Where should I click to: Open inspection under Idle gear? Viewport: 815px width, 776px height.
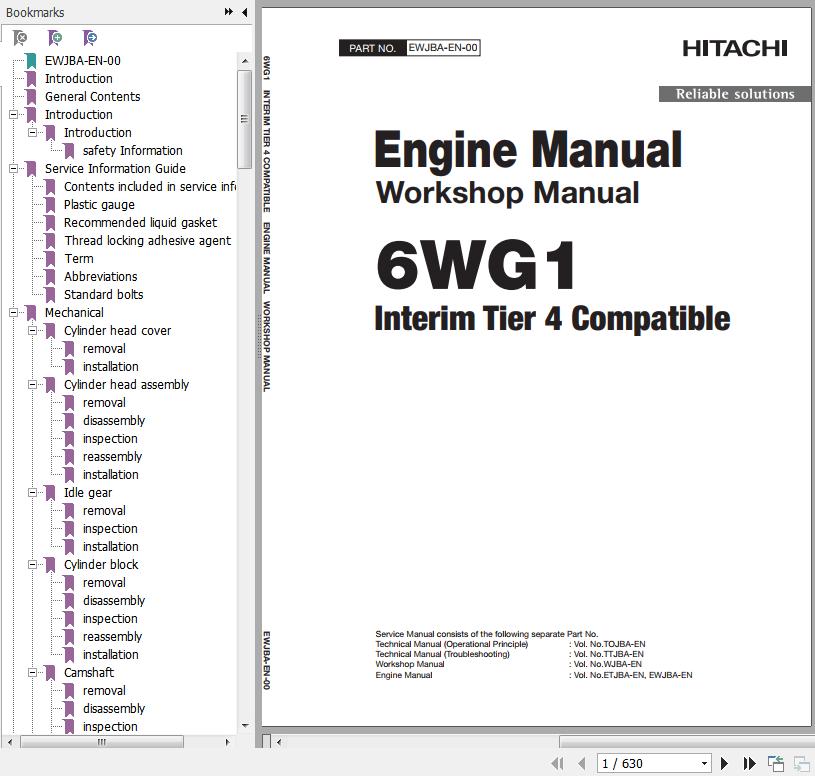coord(110,529)
